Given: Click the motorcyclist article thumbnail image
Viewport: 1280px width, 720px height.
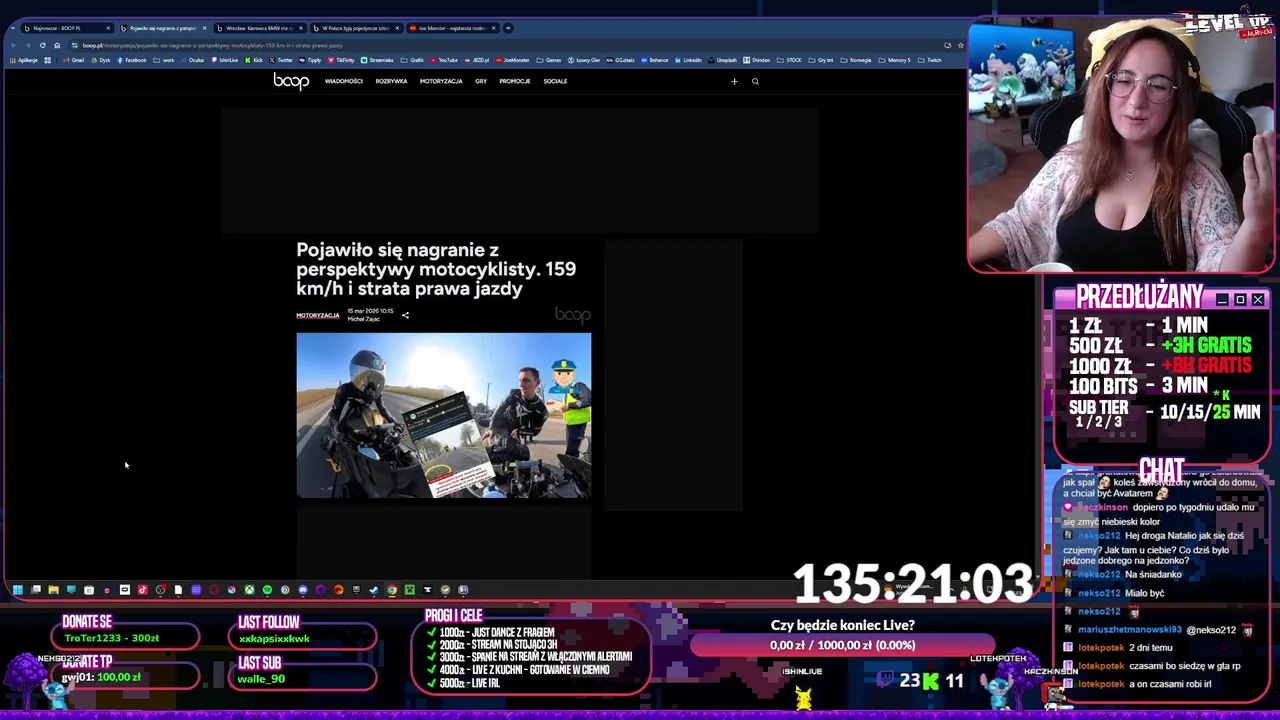Looking at the screenshot, I should [x=443, y=415].
